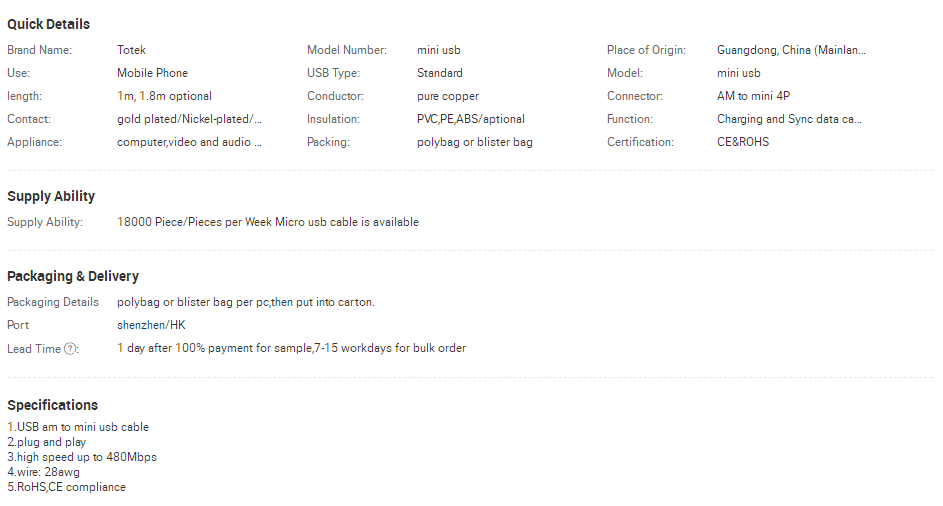
Task: Click the truncated Function value Charging and Sync
Action: point(789,119)
